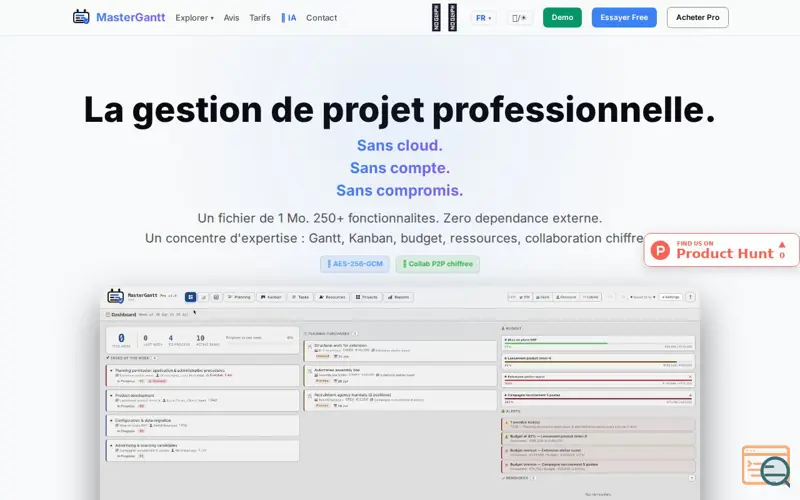Open the Settings button in preview
The image size is (800, 500).
670,297
